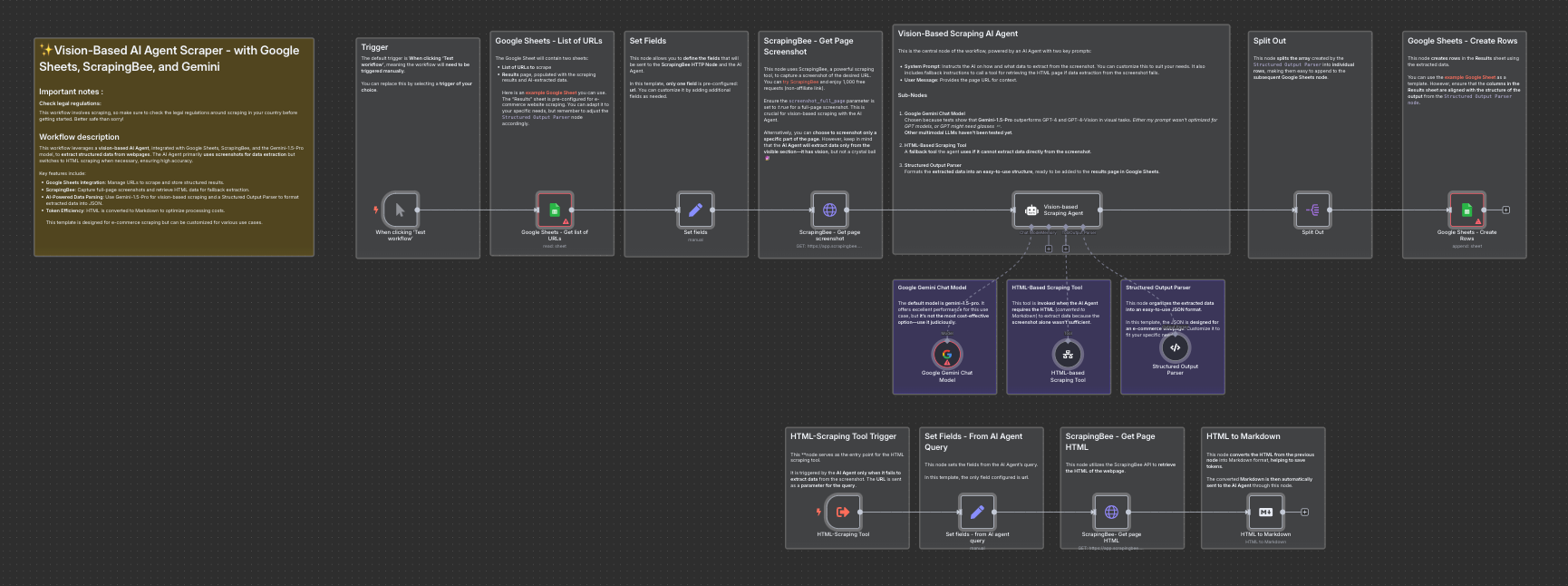Click the plus connector under the agent's Tool input
Image resolution: width=1568 pixels, height=586 pixels.
coord(1066,249)
